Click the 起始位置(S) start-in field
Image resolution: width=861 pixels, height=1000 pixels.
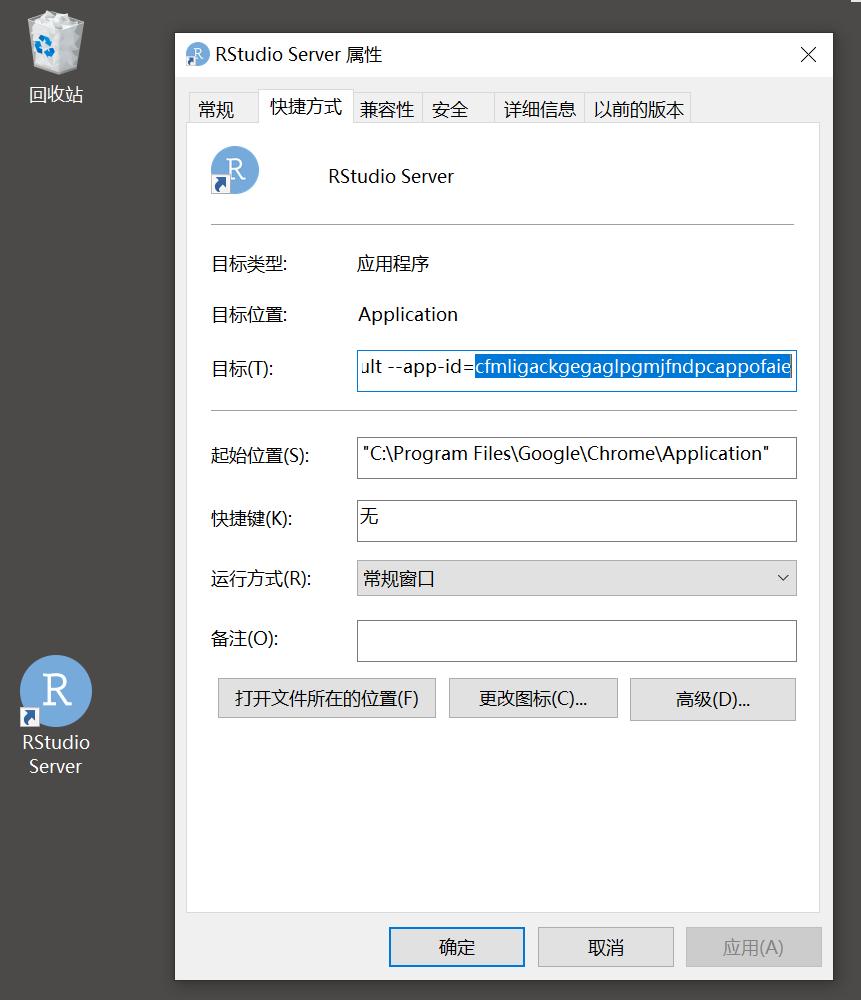tap(577, 457)
